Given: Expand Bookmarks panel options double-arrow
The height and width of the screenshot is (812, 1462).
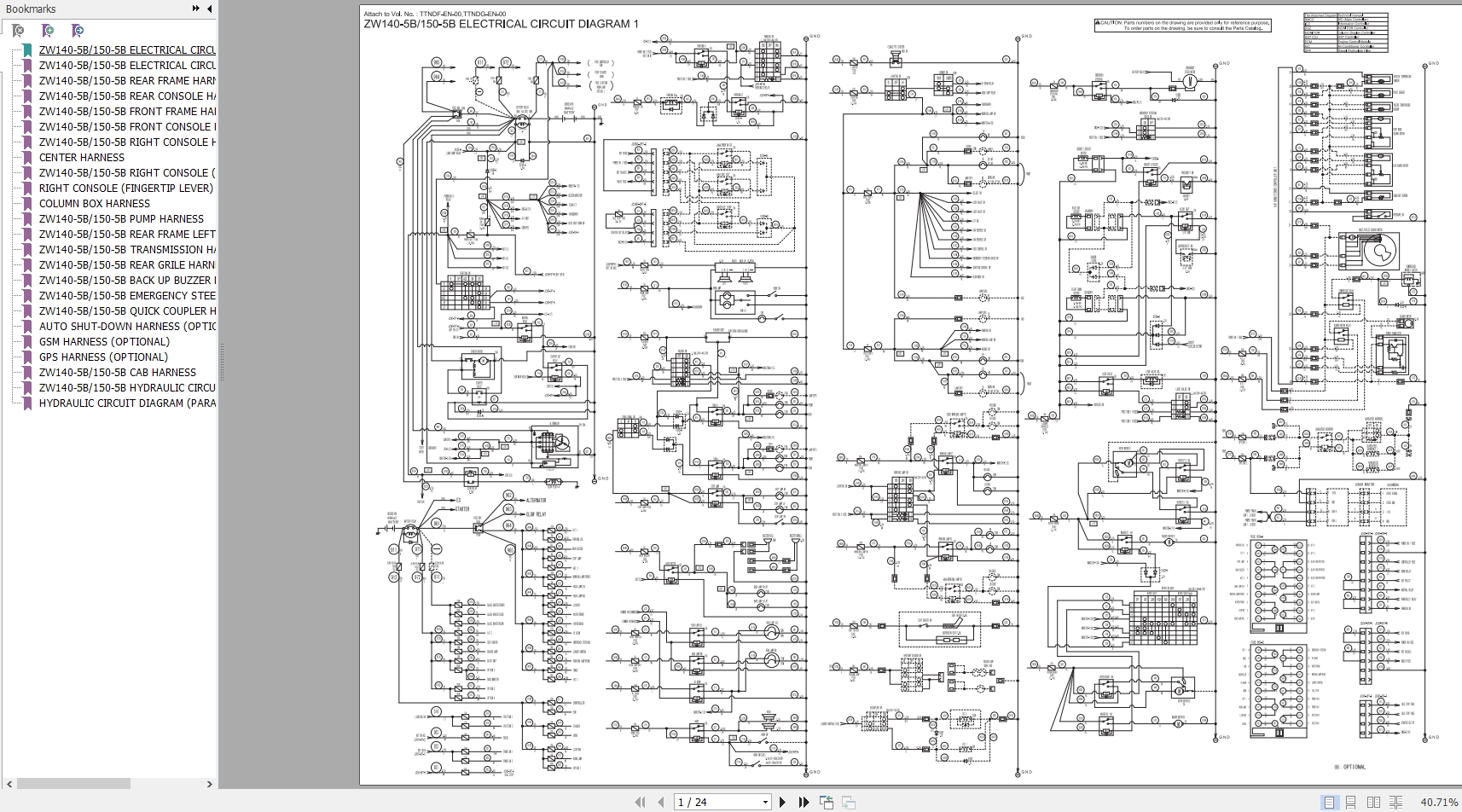Looking at the screenshot, I should 196,9.
